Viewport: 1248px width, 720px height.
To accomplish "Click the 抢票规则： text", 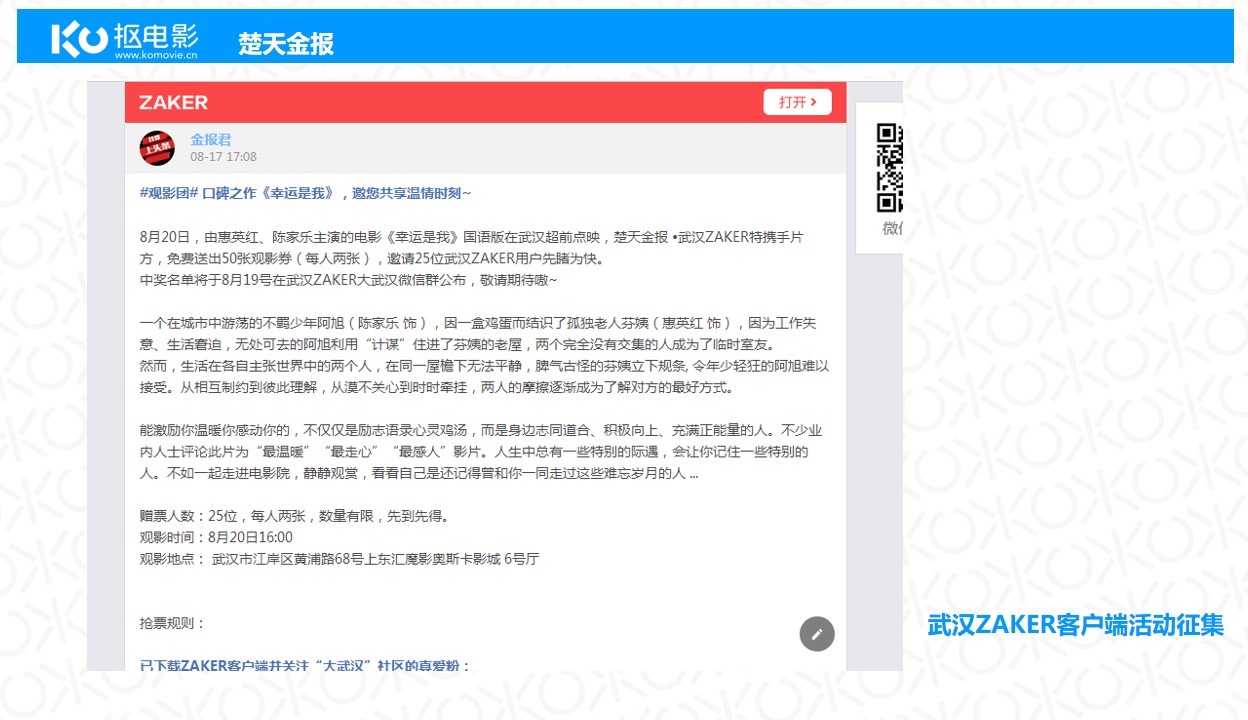I will [172, 623].
